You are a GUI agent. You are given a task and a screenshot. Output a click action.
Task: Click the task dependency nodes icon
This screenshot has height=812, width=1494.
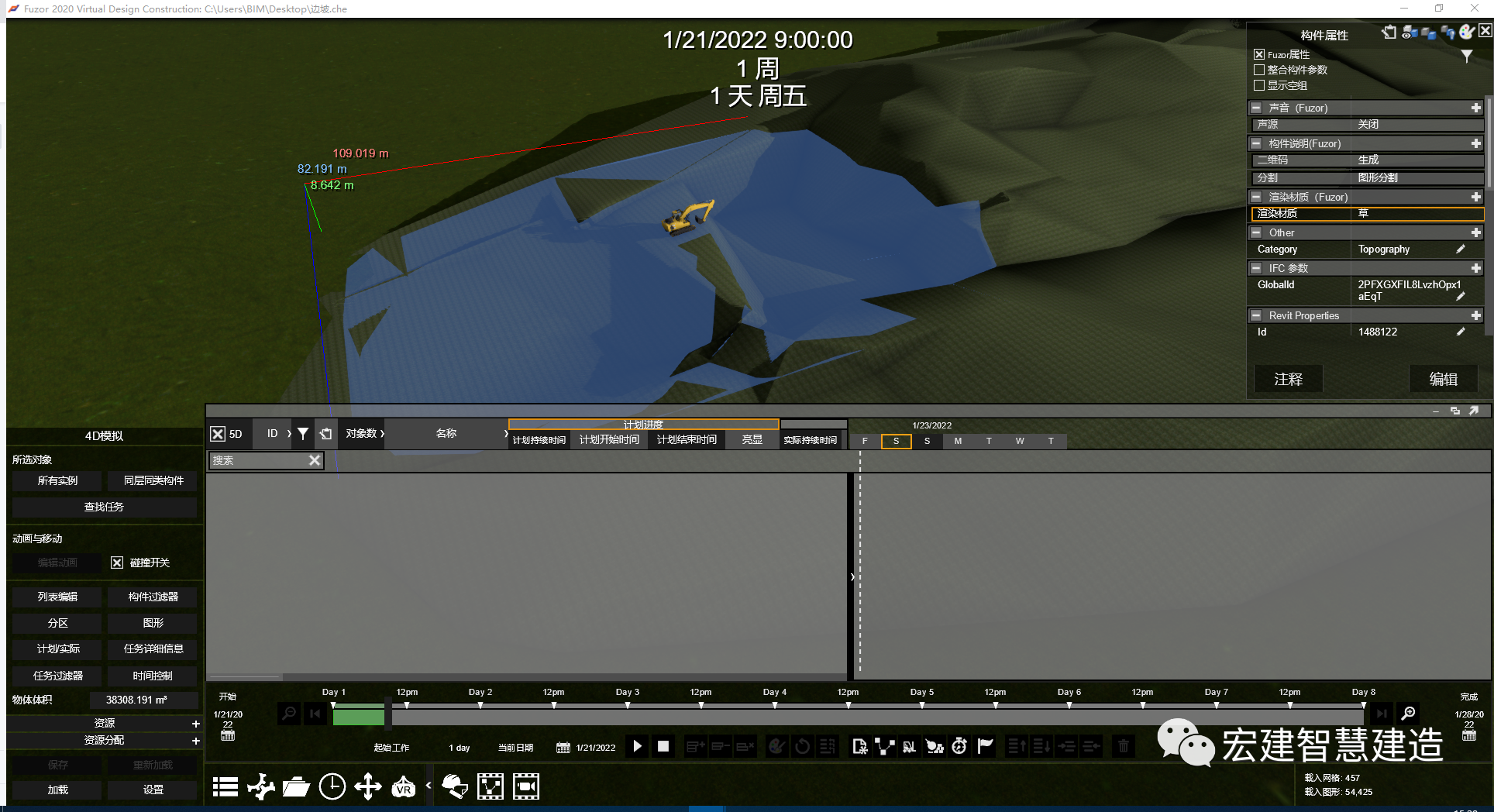[x=884, y=746]
